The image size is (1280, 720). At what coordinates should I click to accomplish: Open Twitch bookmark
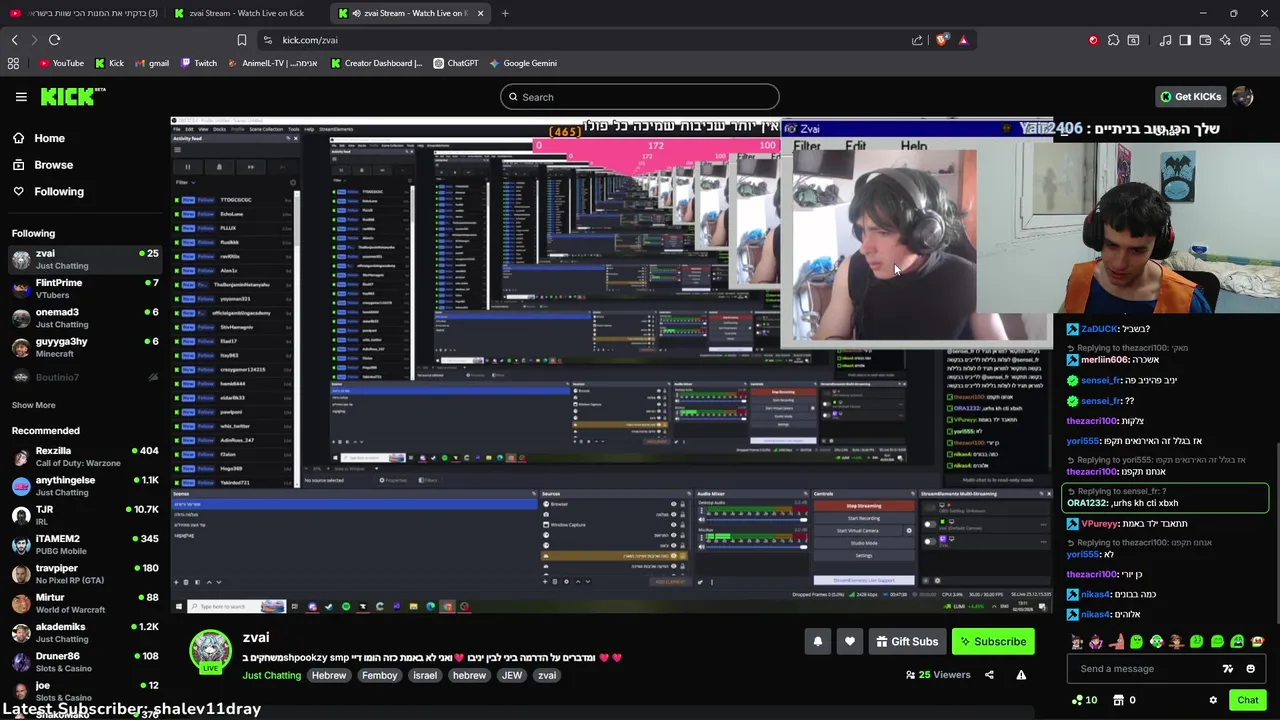198,63
